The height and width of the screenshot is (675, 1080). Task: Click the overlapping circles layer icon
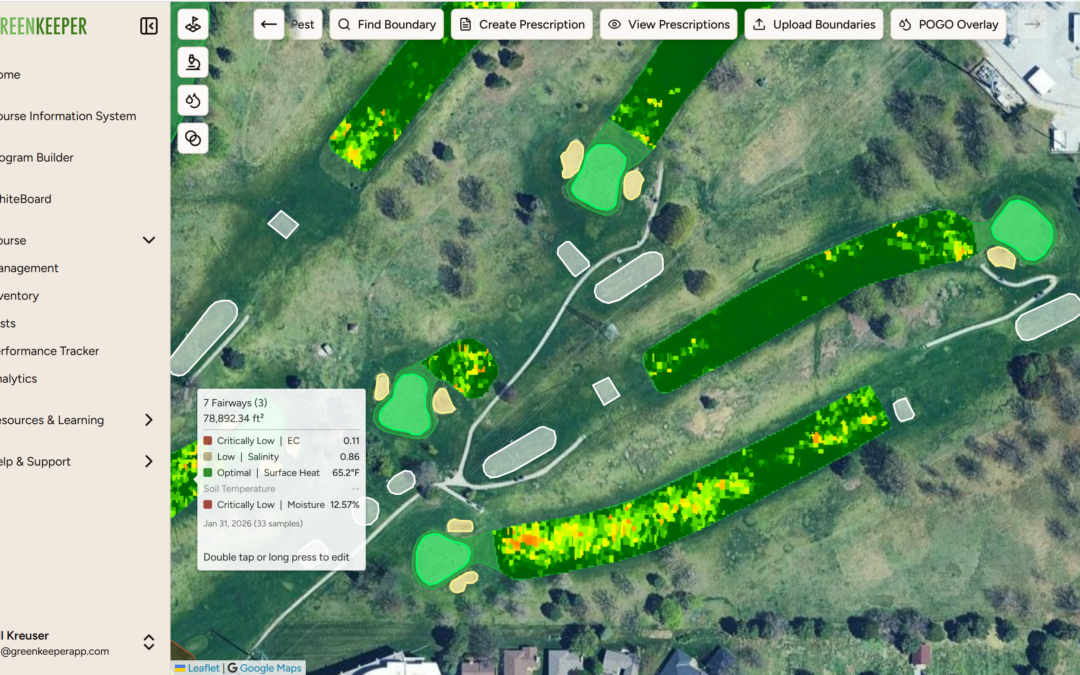pos(193,138)
